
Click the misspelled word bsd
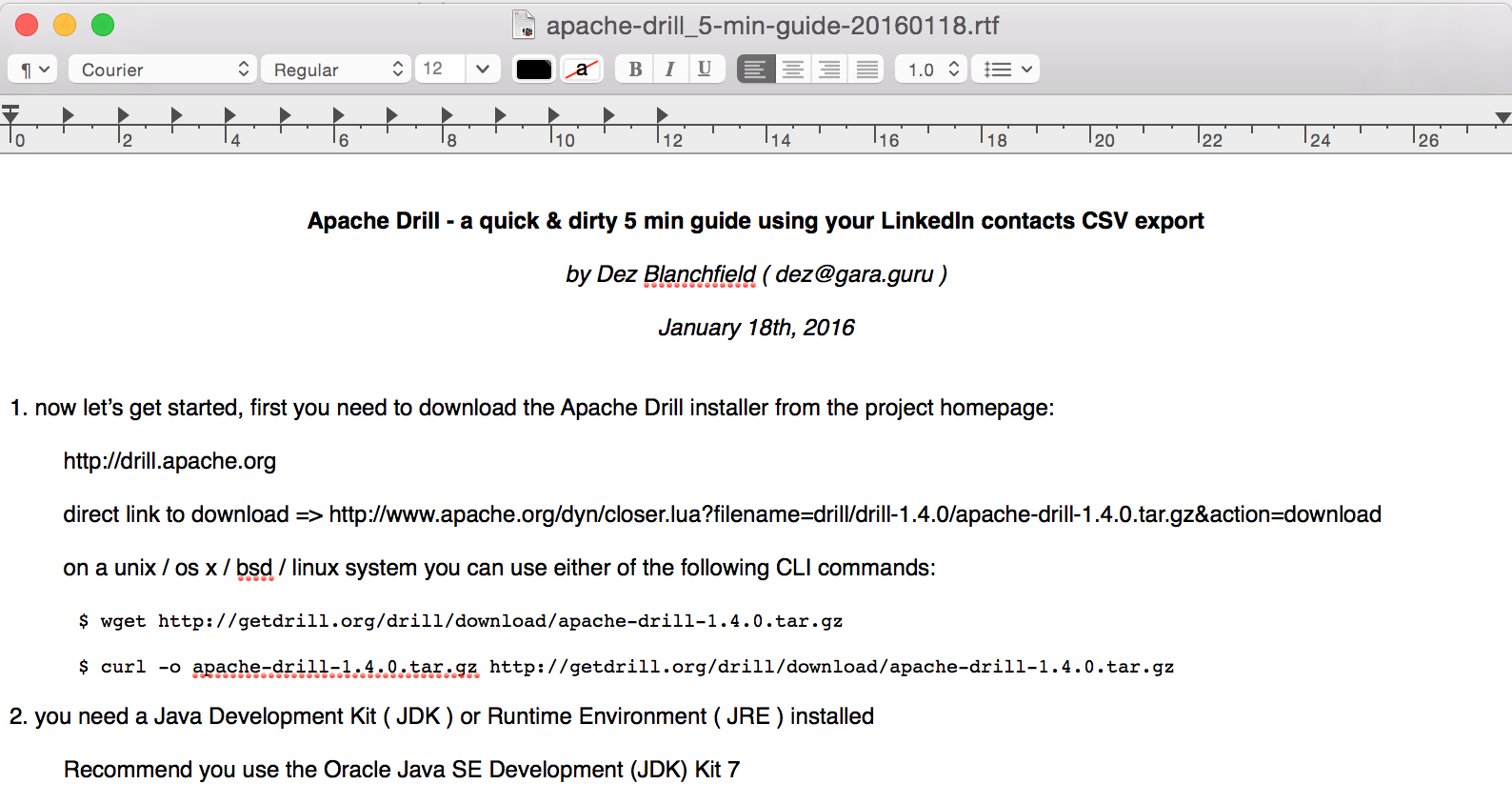tap(254, 568)
